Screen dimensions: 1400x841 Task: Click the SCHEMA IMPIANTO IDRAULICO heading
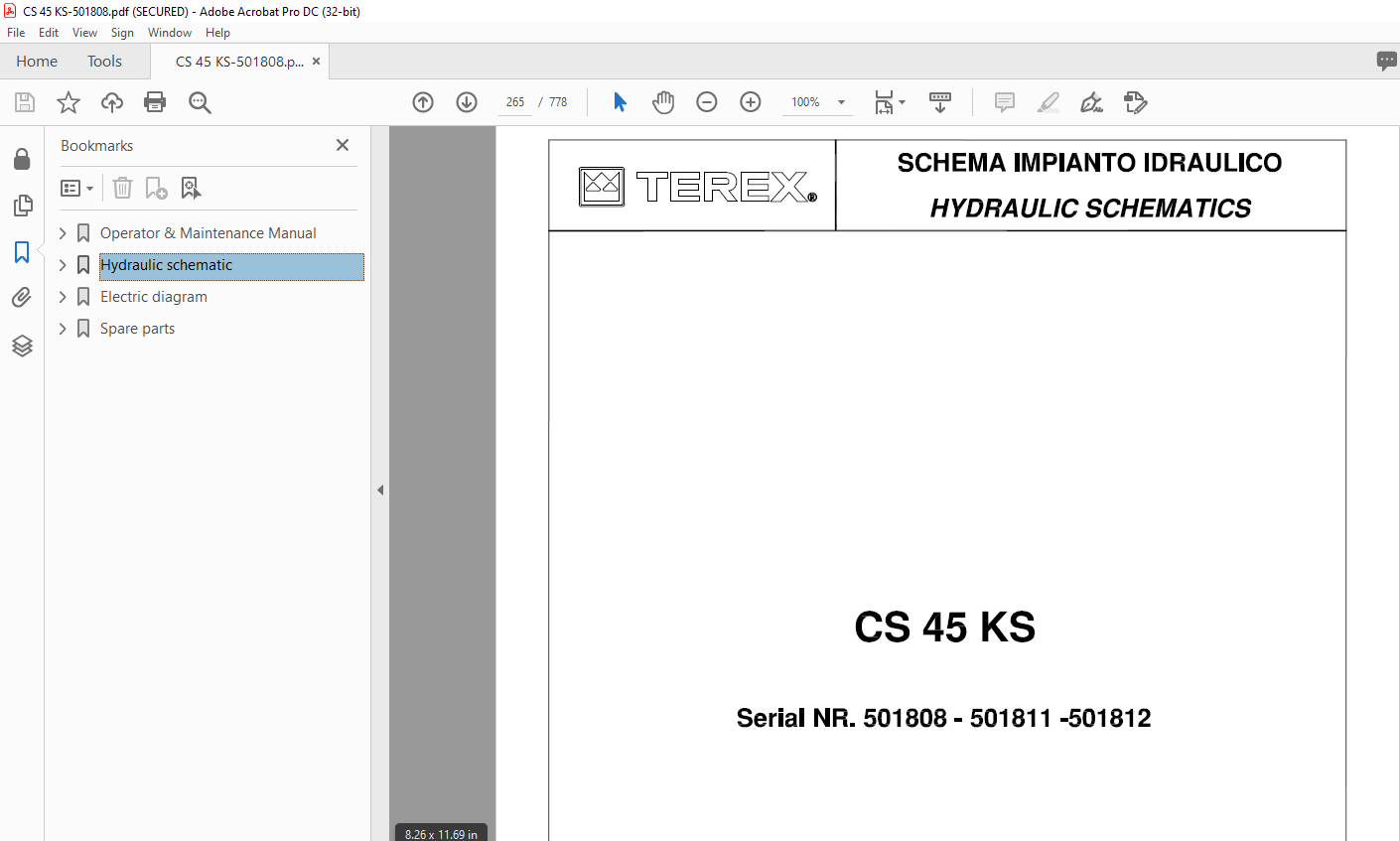coord(1089,163)
